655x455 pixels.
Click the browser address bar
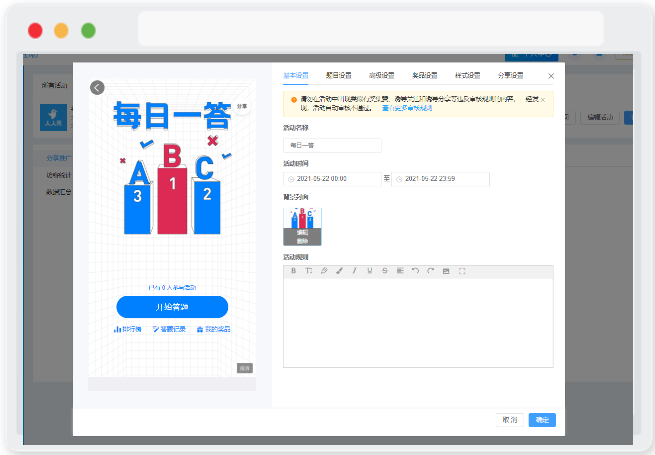371,28
